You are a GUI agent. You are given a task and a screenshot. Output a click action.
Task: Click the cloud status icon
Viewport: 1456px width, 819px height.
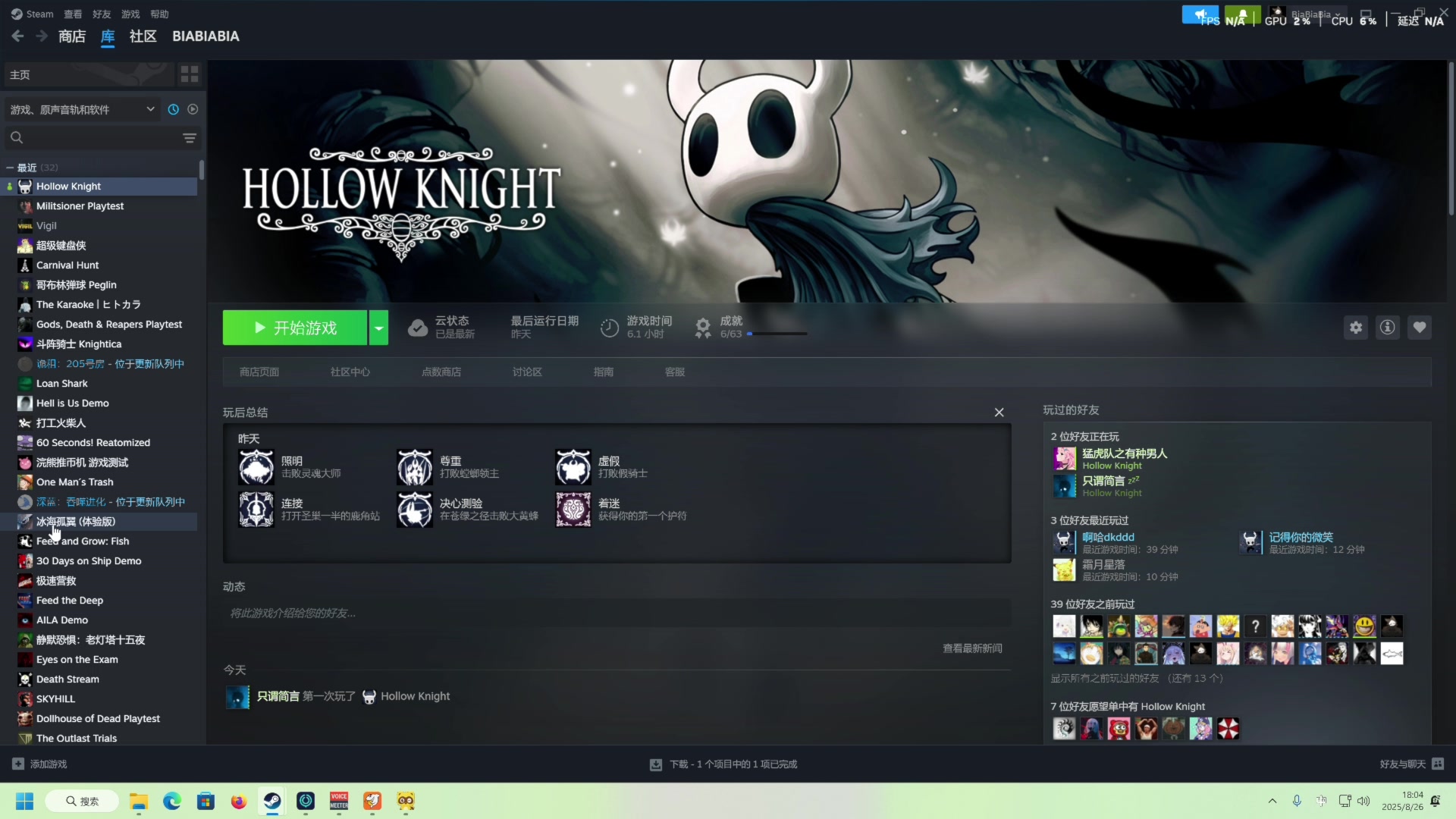[418, 328]
